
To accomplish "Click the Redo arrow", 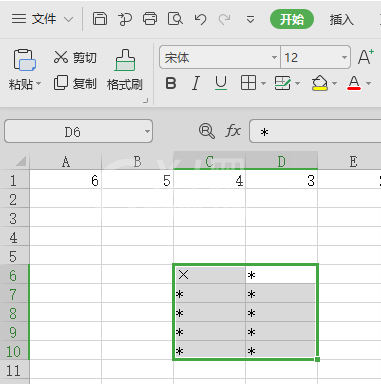I will point(224,19).
